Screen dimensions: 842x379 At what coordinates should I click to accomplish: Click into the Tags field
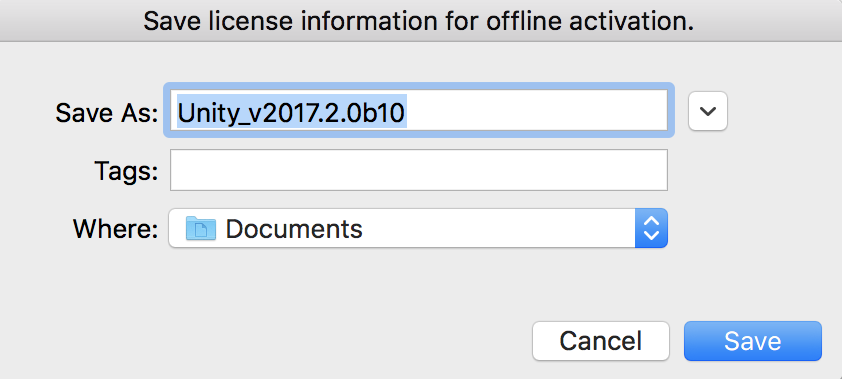coord(419,170)
